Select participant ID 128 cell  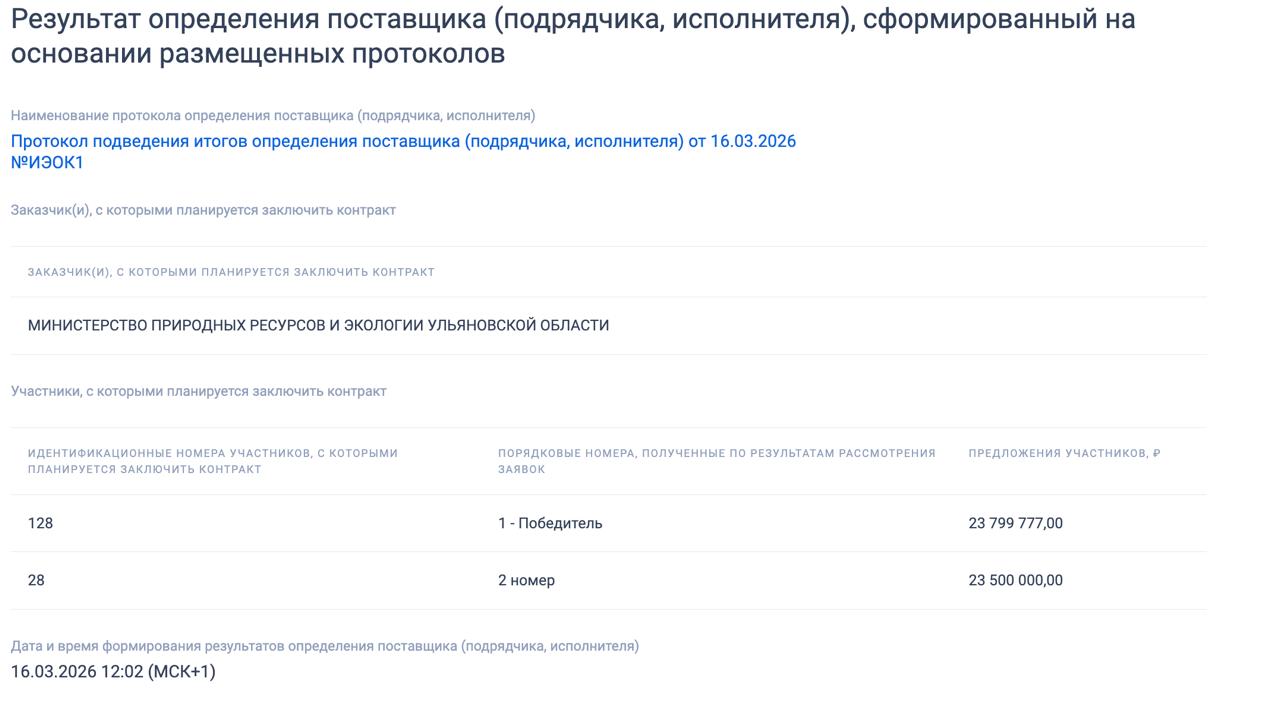click(41, 523)
